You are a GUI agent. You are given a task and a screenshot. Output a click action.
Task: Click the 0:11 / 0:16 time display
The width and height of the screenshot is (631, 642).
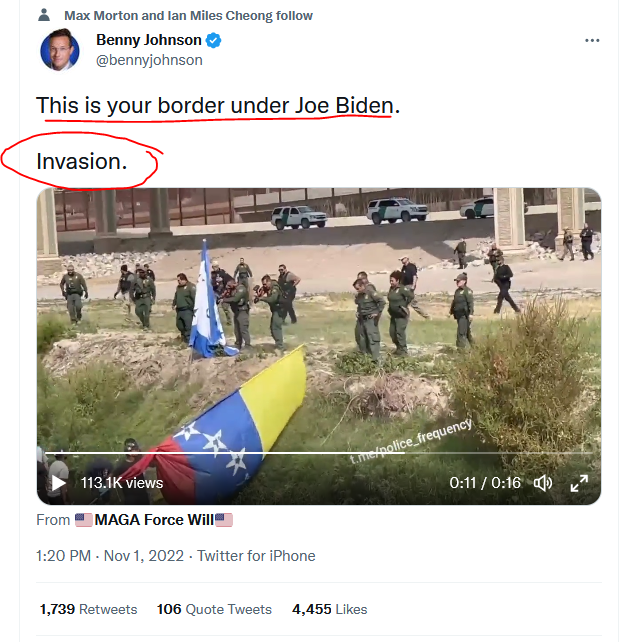click(x=485, y=483)
